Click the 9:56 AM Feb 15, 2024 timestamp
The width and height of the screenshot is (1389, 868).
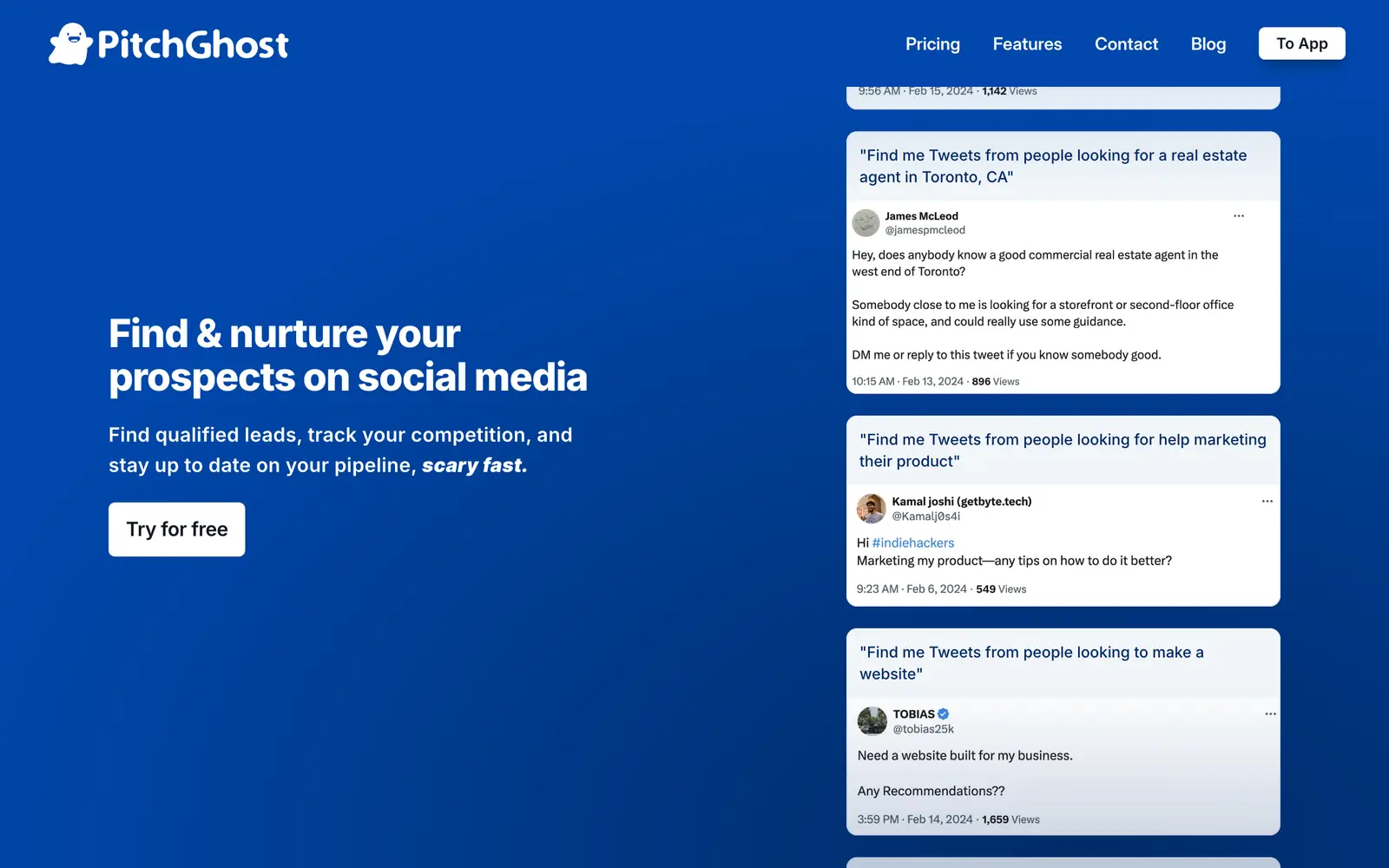pos(916,91)
